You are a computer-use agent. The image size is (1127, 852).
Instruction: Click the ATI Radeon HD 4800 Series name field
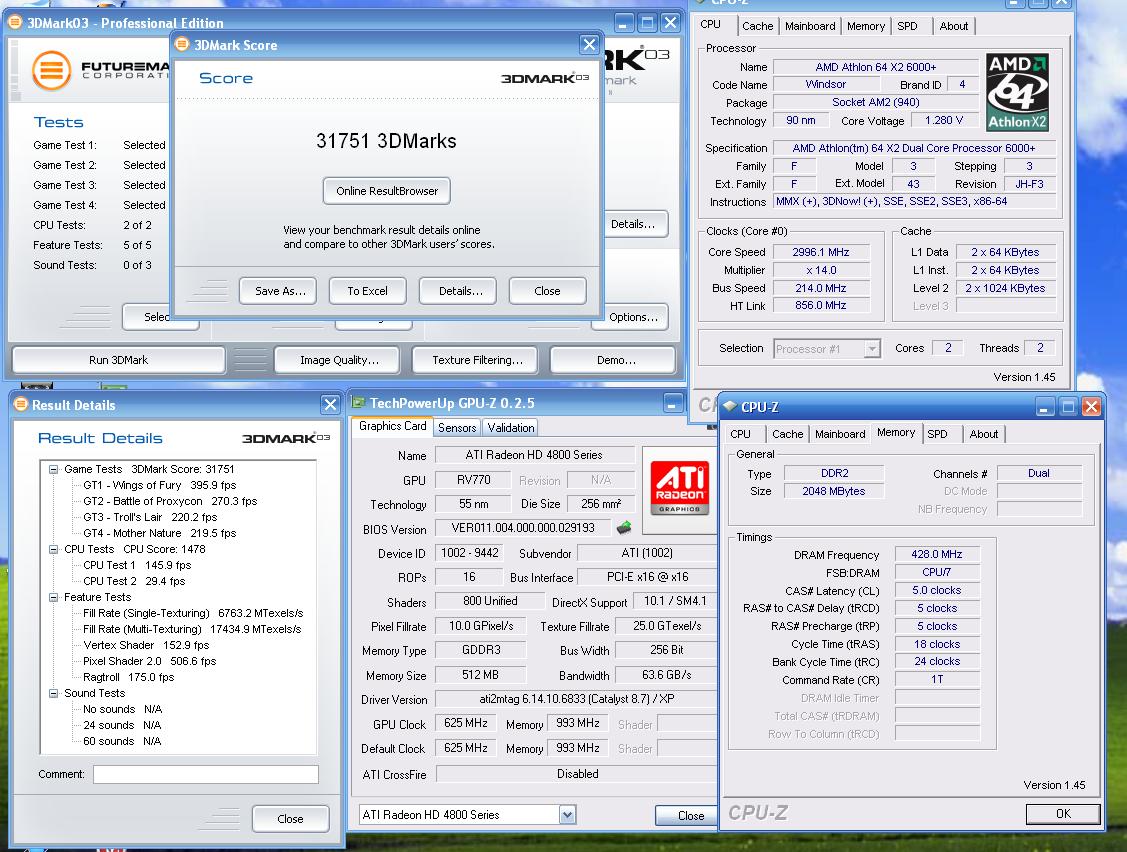click(534, 454)
